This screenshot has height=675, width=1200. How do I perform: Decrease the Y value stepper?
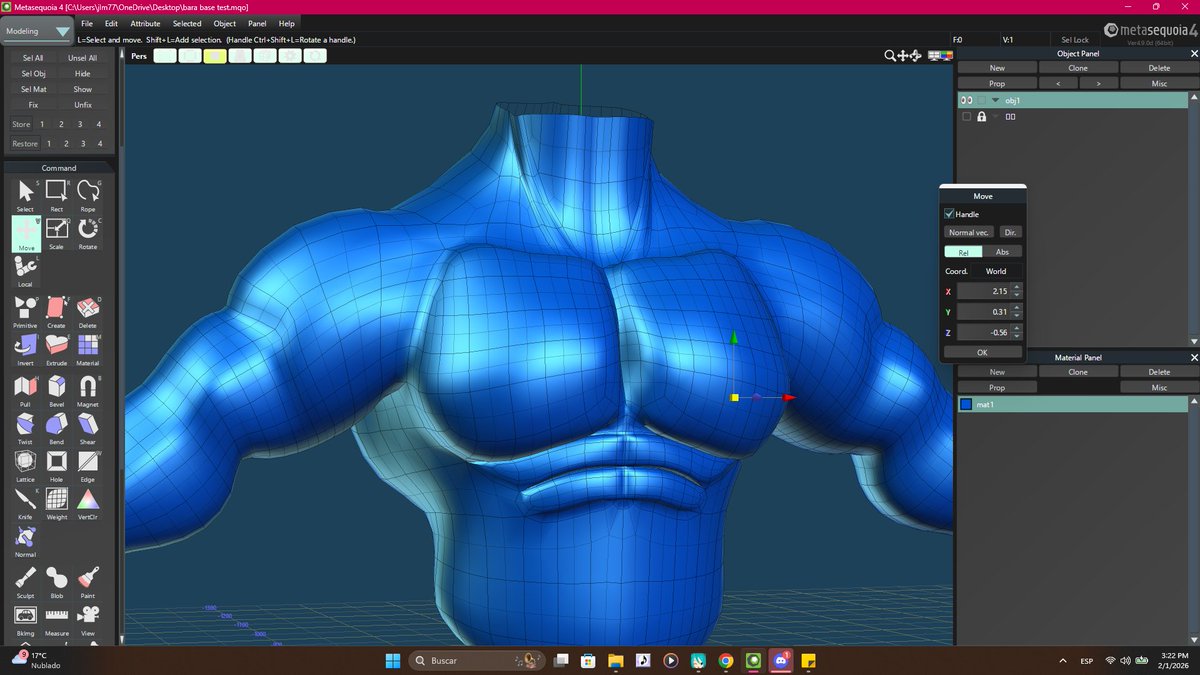[1017, 315]
